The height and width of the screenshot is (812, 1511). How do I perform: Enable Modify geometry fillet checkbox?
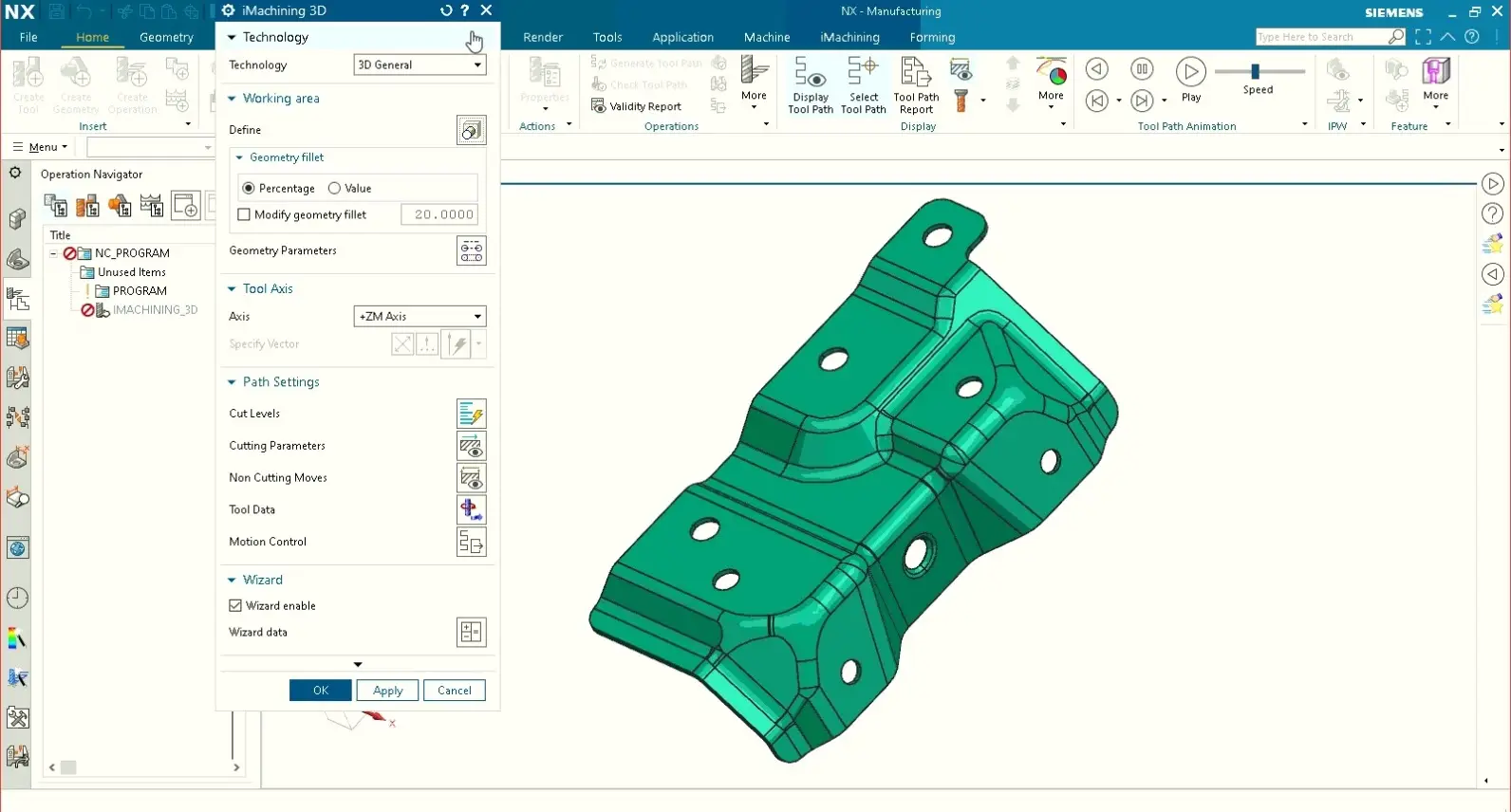pos(244,215)
